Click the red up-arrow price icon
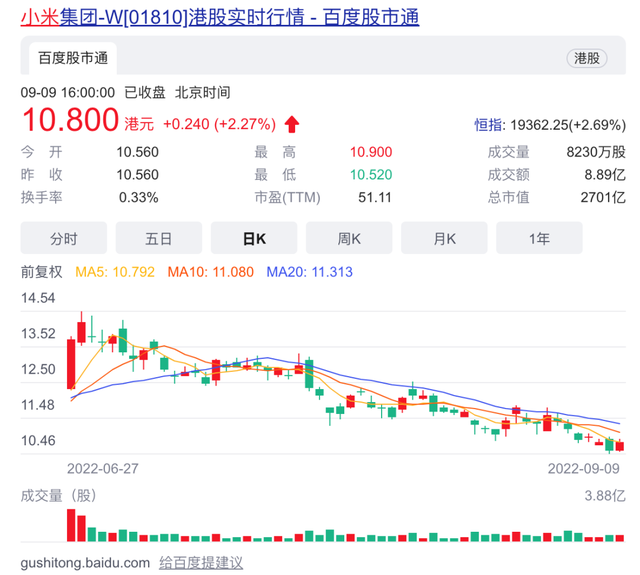This screenshot has width=640, height=575. (x=292, y=124)
